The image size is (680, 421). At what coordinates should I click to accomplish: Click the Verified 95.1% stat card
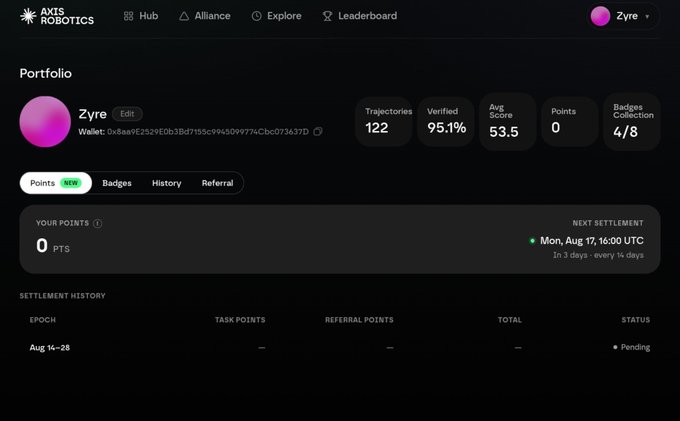(446, 121)
